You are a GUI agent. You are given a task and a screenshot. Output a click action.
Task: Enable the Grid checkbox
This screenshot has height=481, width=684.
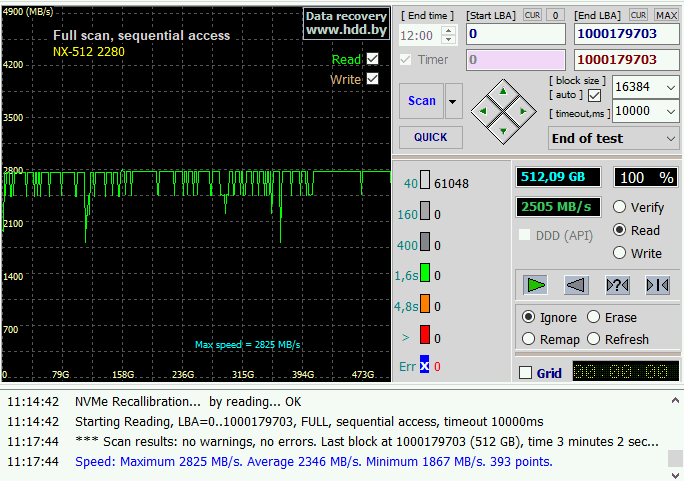click(526, 373)
